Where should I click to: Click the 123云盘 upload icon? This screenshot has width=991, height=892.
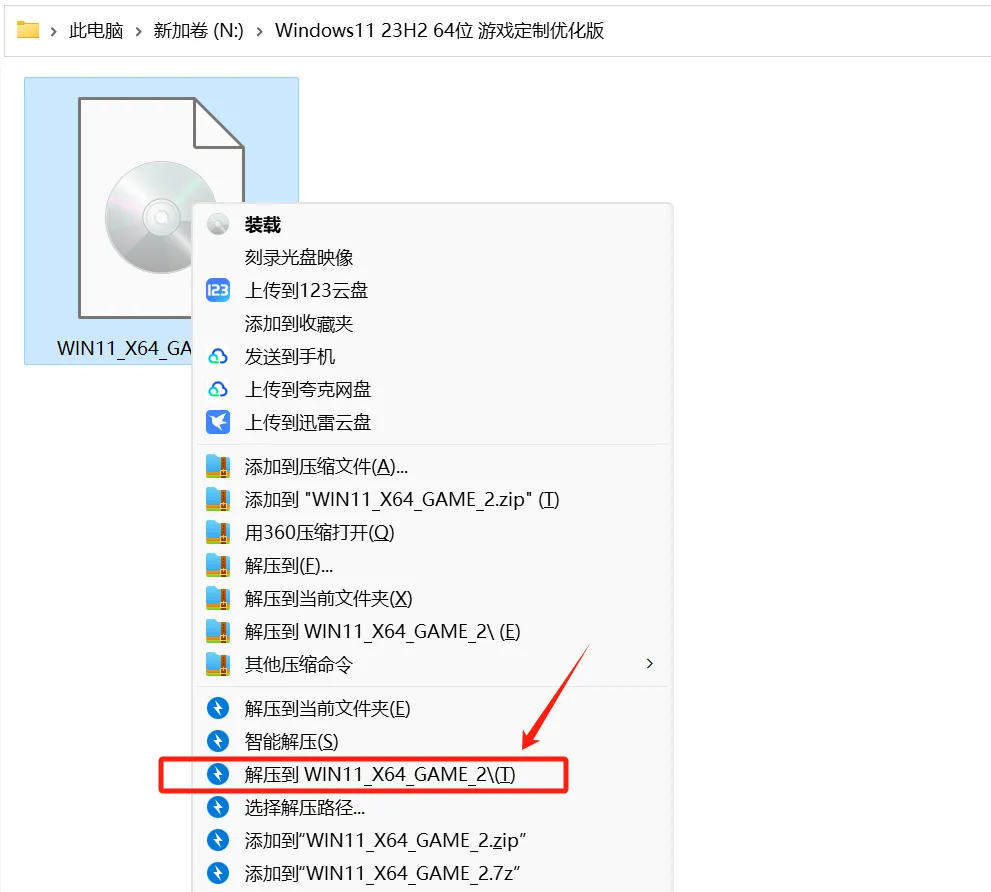coord(218,290)
